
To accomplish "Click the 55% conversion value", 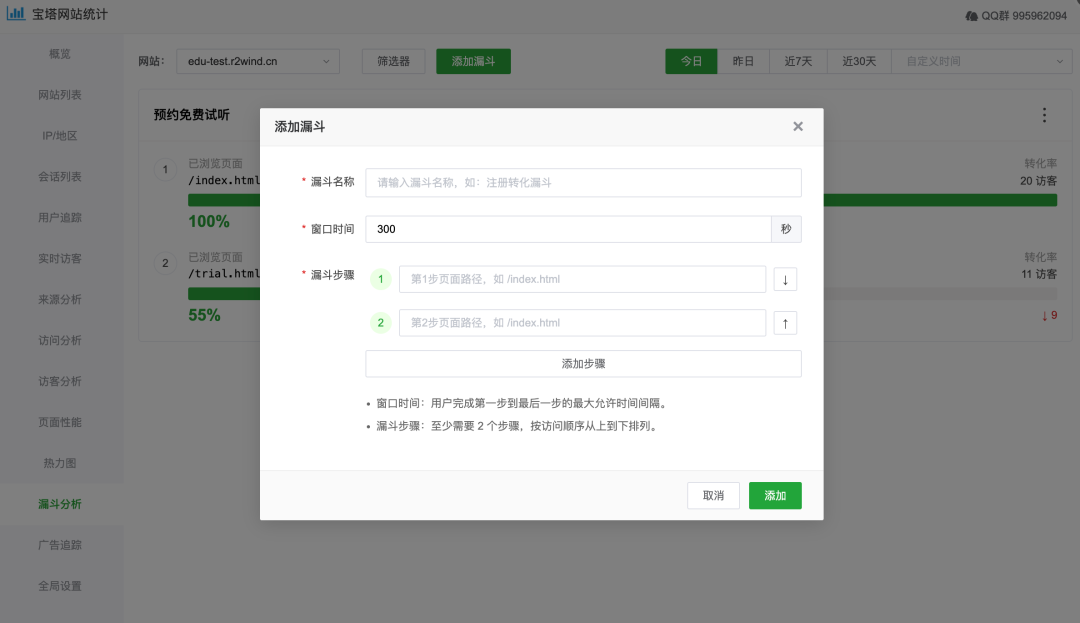I will [x=205, y=315].
